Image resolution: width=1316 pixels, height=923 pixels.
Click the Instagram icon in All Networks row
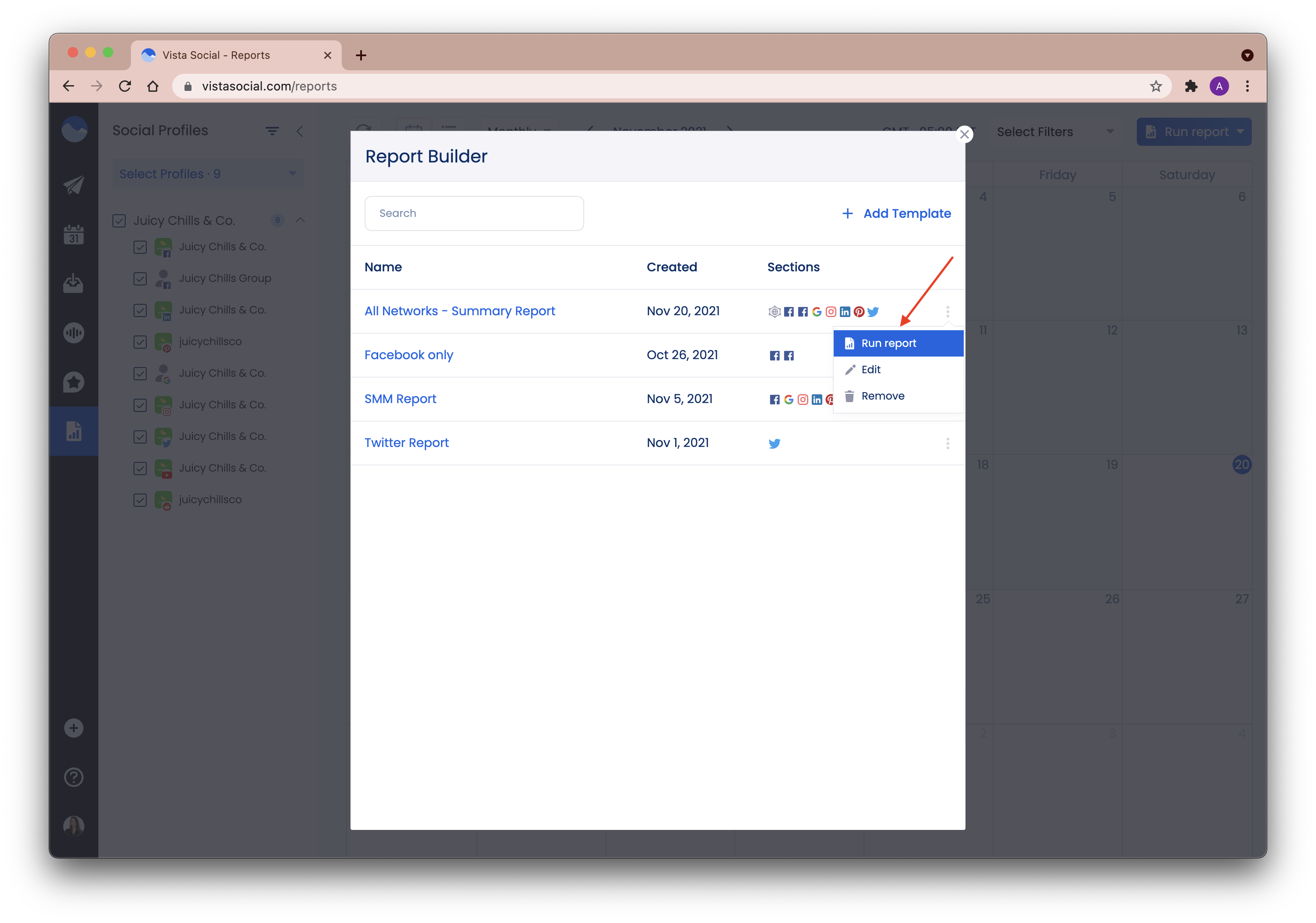pos(831,312)
